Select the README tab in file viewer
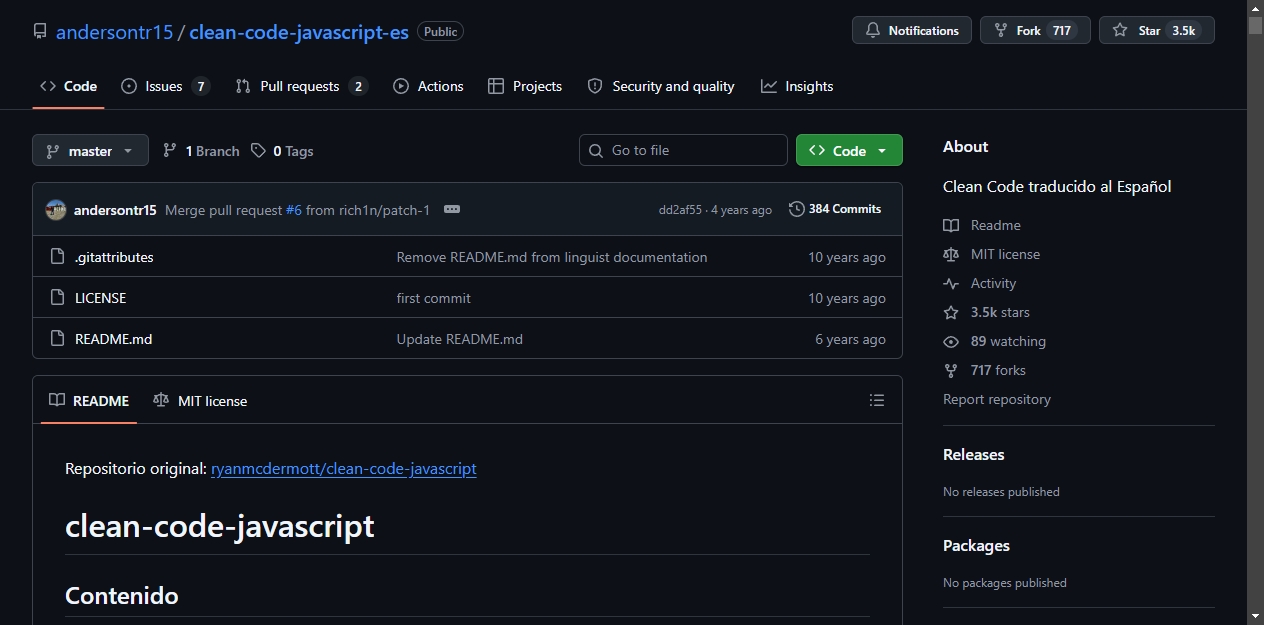Screen dimensions: 1264x625 pyautogui.click(x=89, y=400)
